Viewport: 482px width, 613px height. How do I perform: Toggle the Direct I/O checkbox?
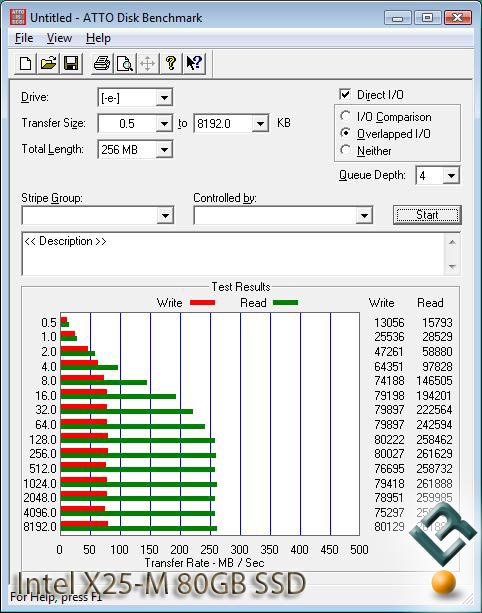[x=345, y=94]
